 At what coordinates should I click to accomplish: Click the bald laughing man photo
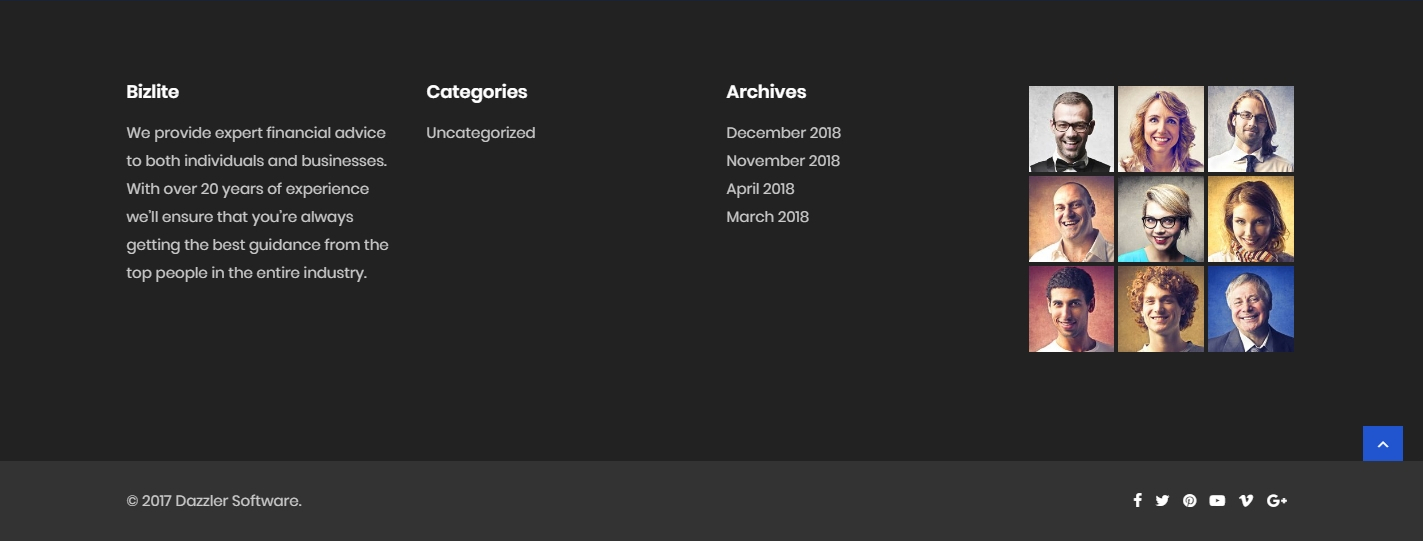tap(1071, 219)
